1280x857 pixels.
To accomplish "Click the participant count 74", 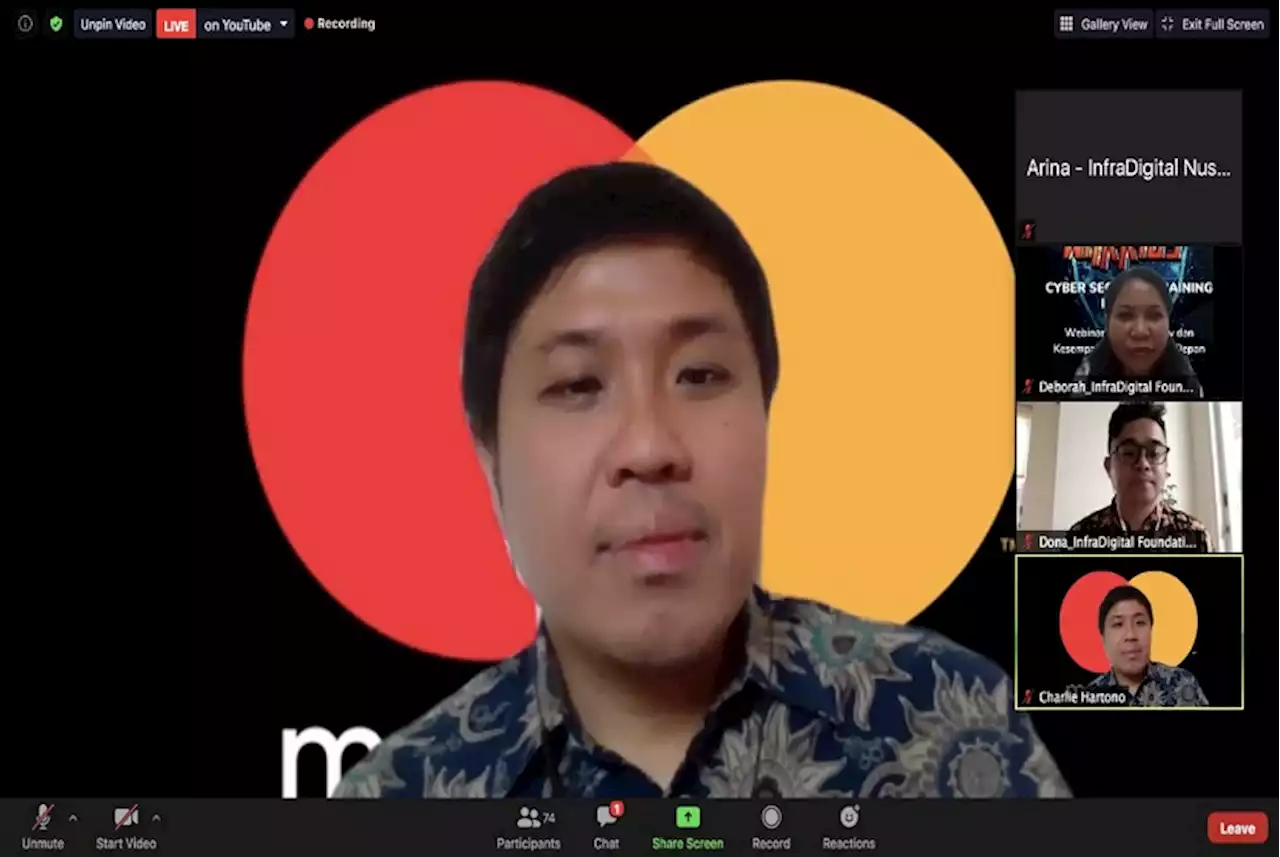I will [x=549, y=818].
